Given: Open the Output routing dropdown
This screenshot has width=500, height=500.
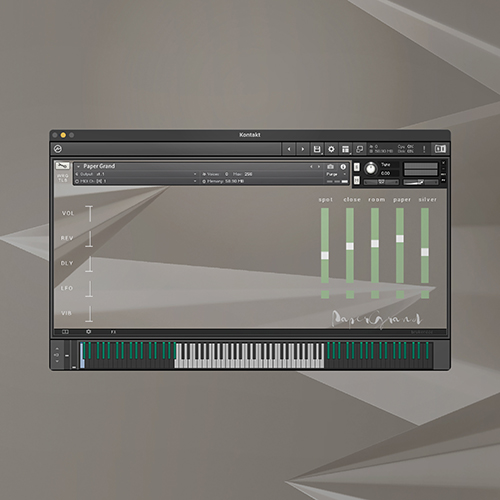Looking at the screenshot, I should pos(136,174).
